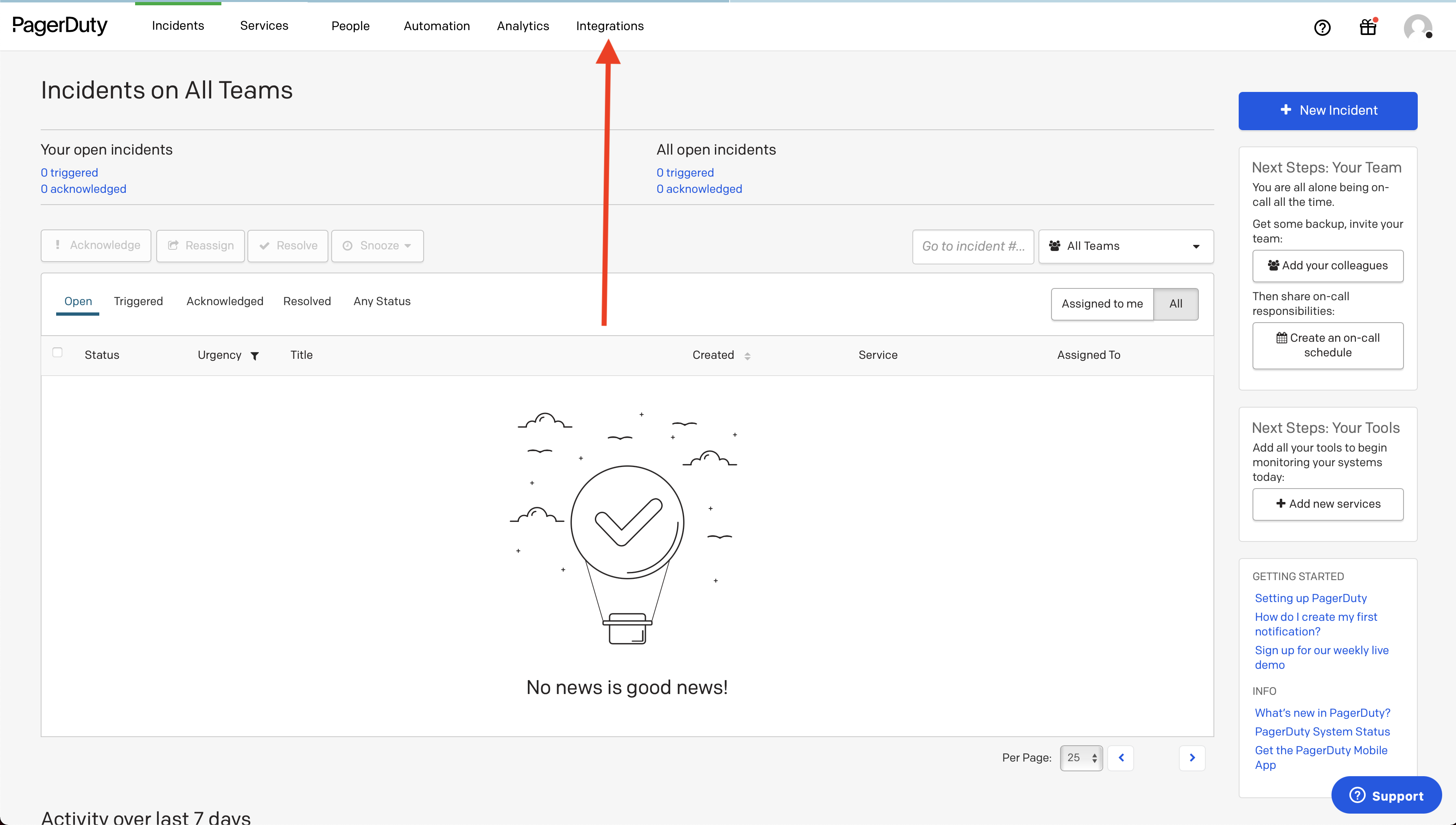Click Create an on-call schedule

pyautogui.click(x=1328, y=345)
